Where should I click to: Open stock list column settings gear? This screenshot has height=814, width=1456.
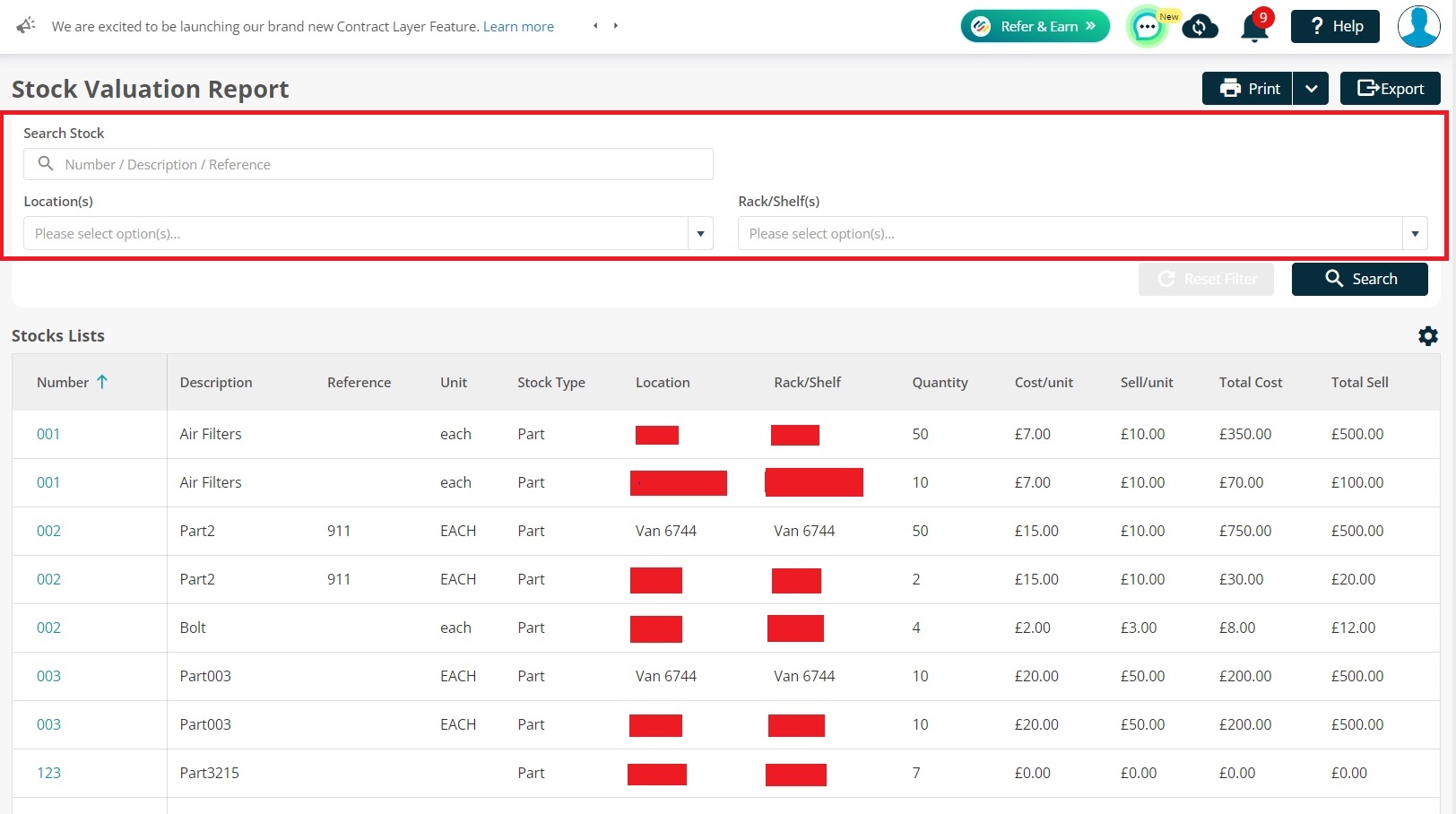point(1428,335)
